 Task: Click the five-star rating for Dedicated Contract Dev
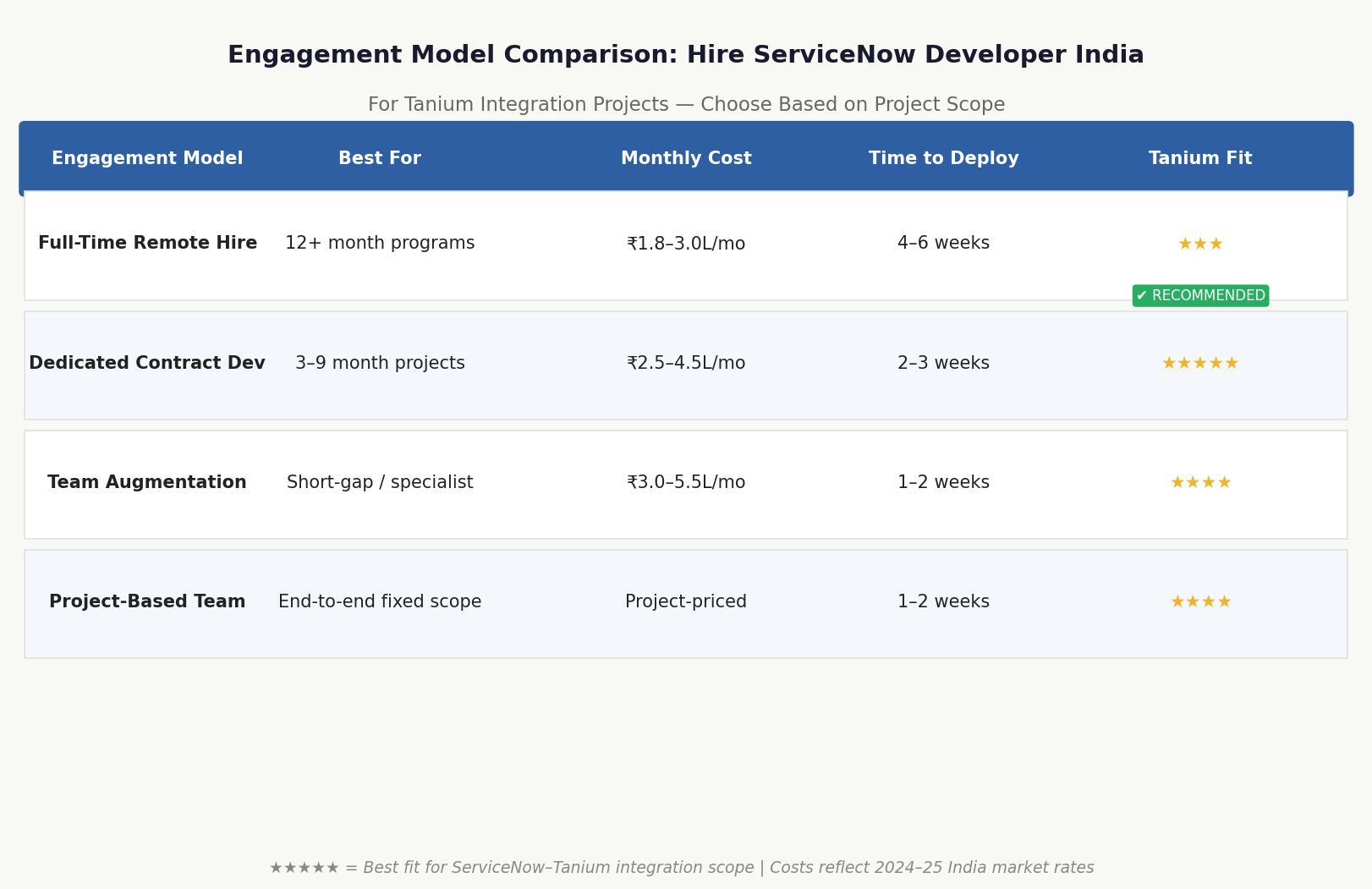pyautogui.click(x=1200, y=364)
